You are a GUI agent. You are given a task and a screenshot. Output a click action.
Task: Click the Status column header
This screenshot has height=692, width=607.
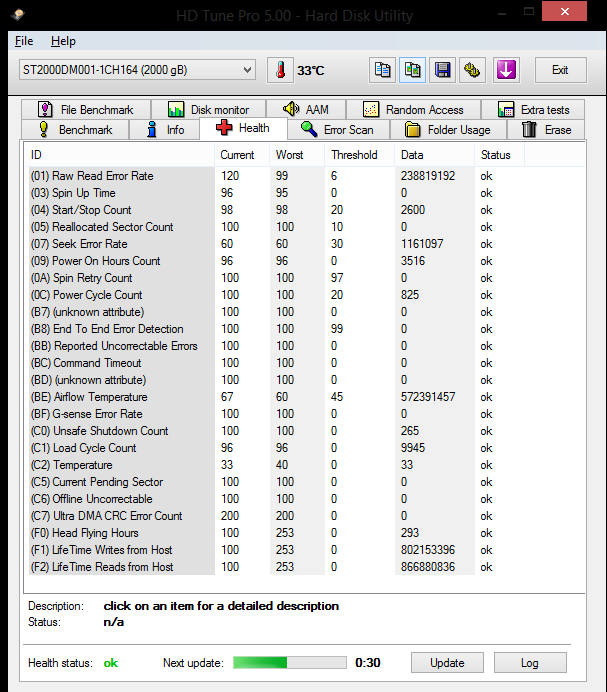coord(500,155)
